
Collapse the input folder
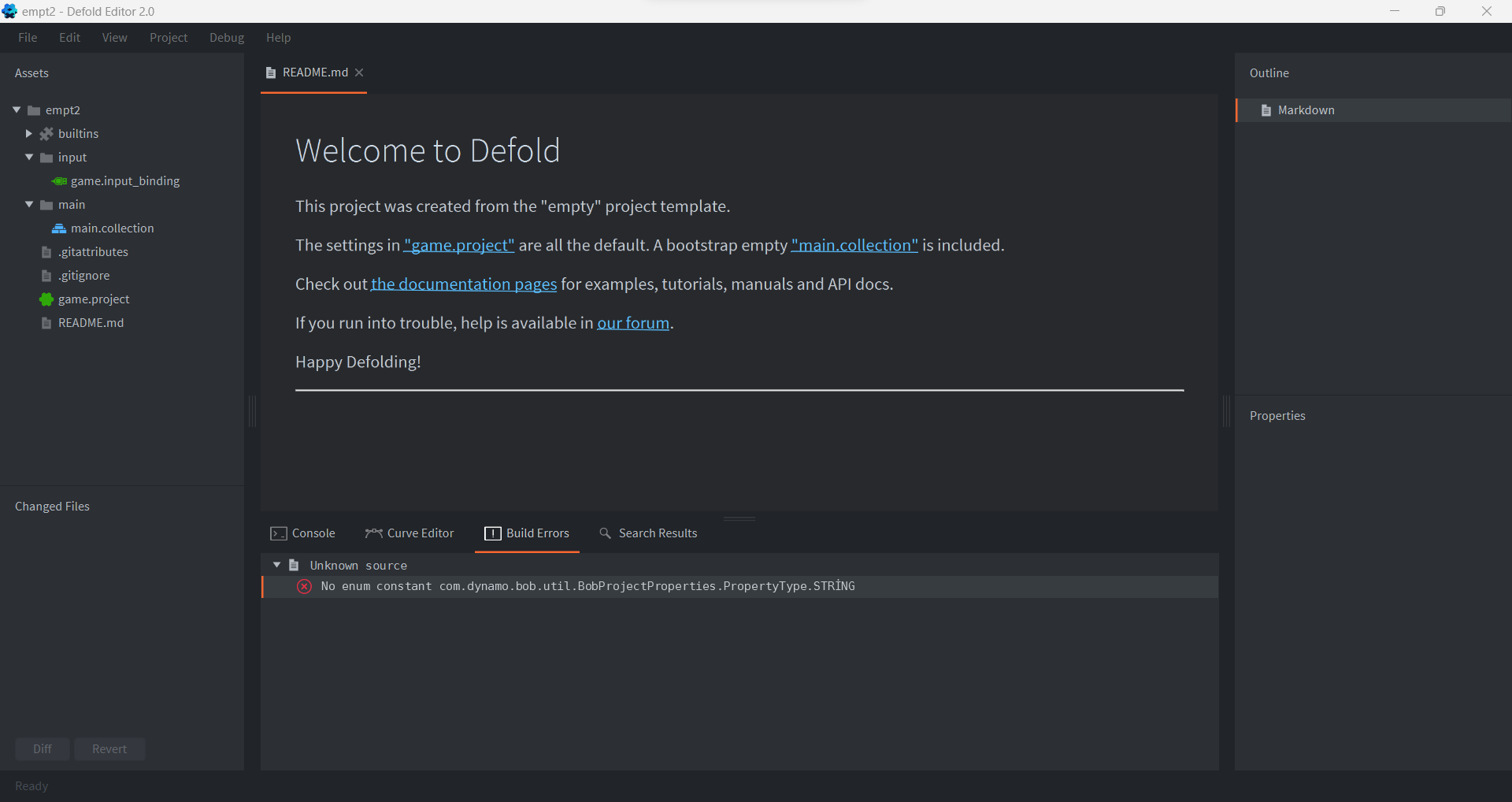29,157
